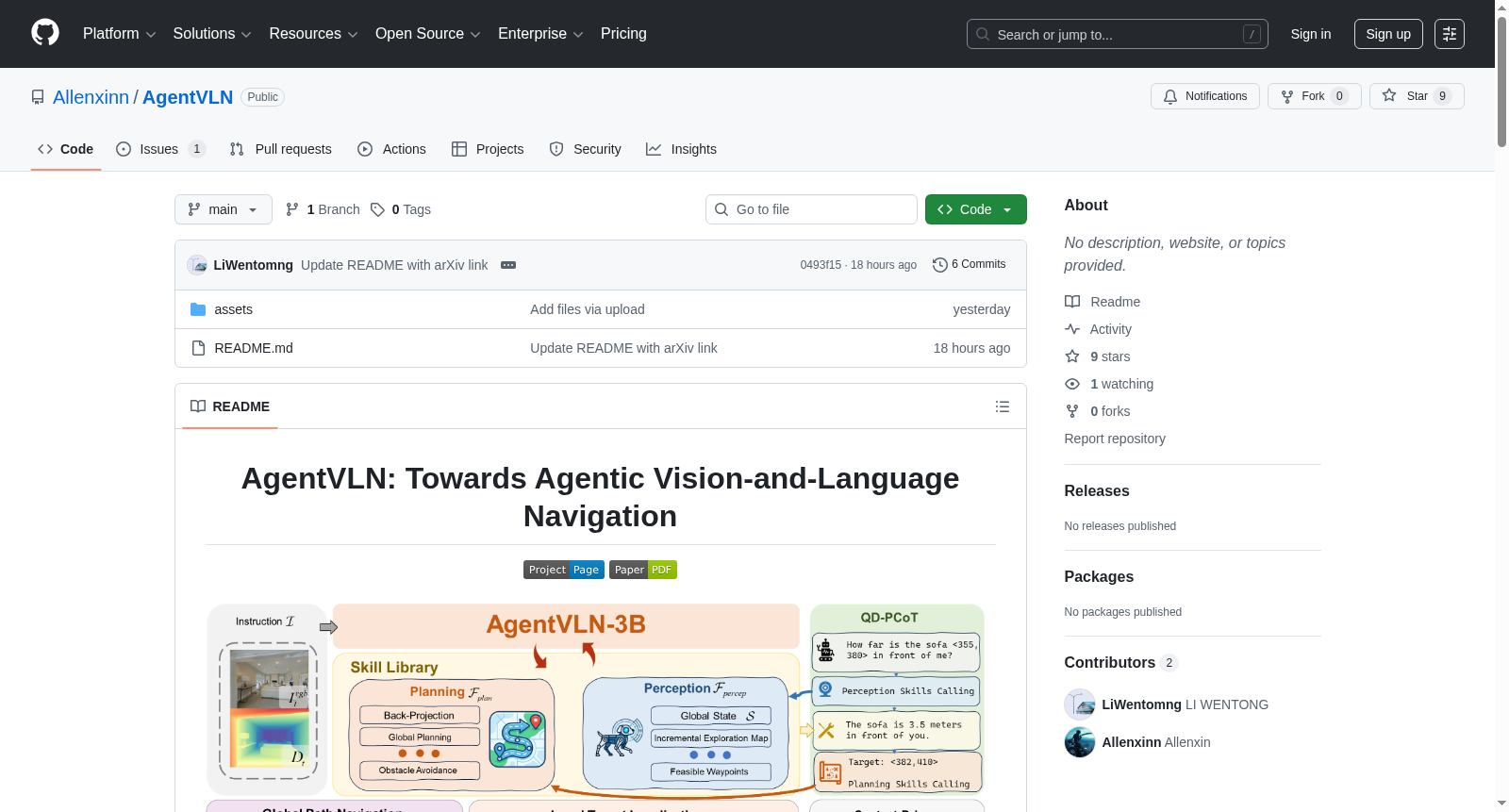View the 1 Branch link
1509x812 pixels.
pos(323,209)
